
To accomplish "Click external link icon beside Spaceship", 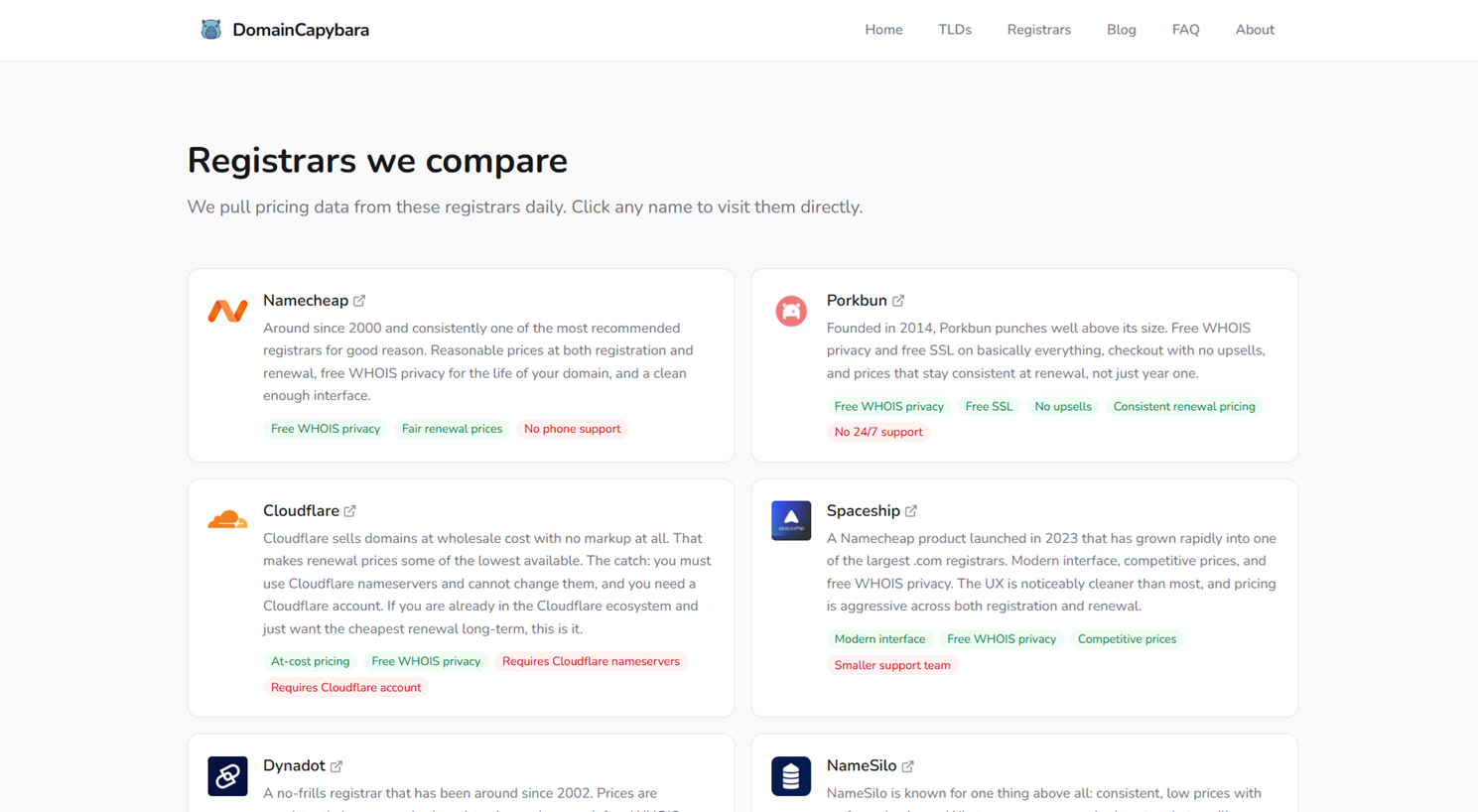I will coord(911,511).
